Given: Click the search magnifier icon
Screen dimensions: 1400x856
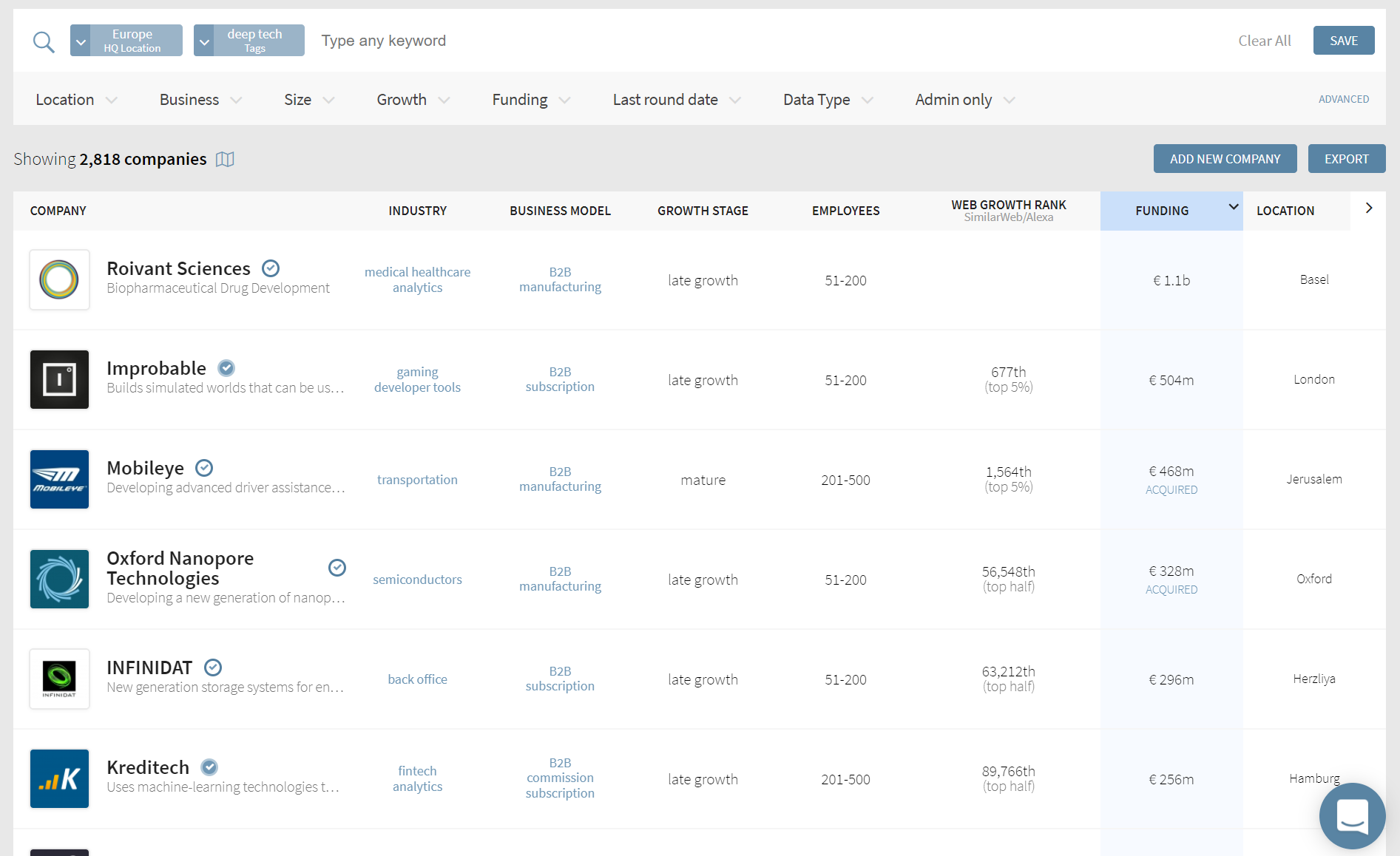Looking at the screenshot, I should tap(44, 41).
